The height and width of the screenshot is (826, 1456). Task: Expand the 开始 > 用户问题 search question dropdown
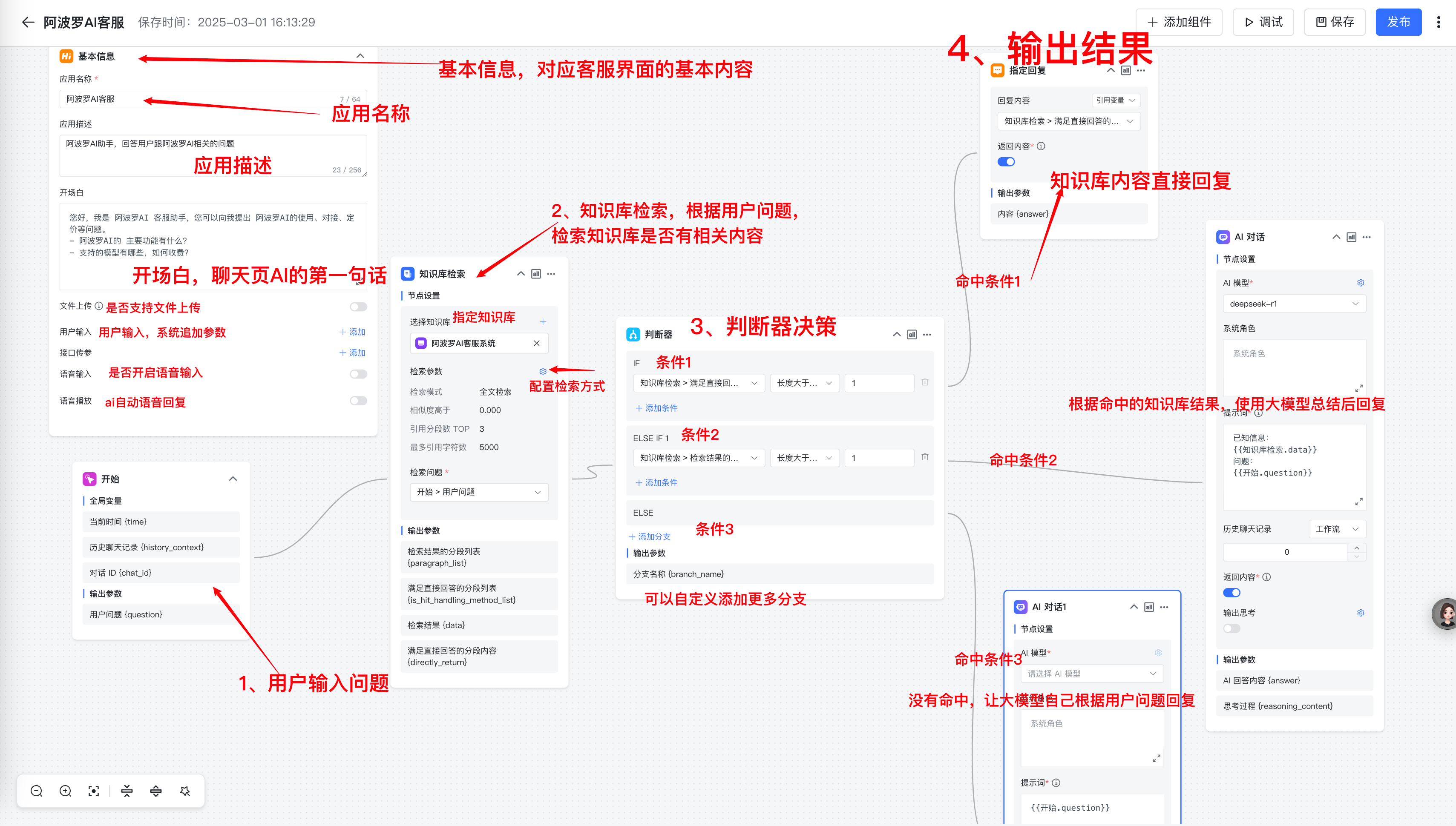click(479, 492)
